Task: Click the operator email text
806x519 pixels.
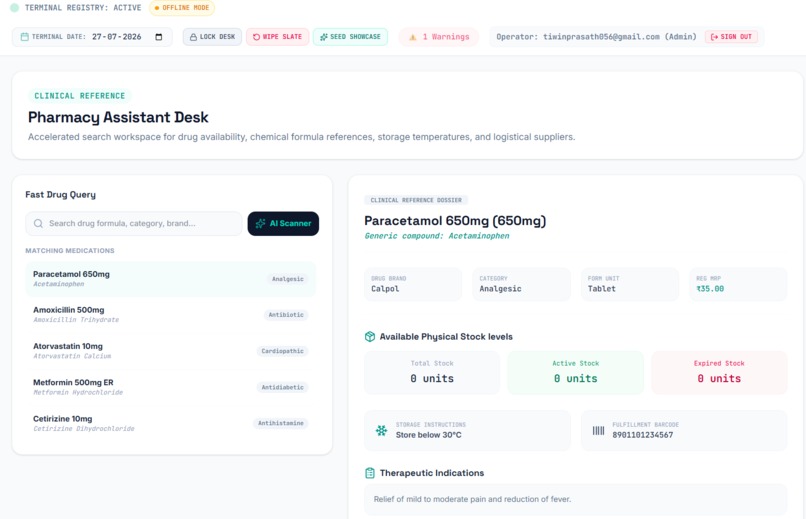Action: point(601,37)
